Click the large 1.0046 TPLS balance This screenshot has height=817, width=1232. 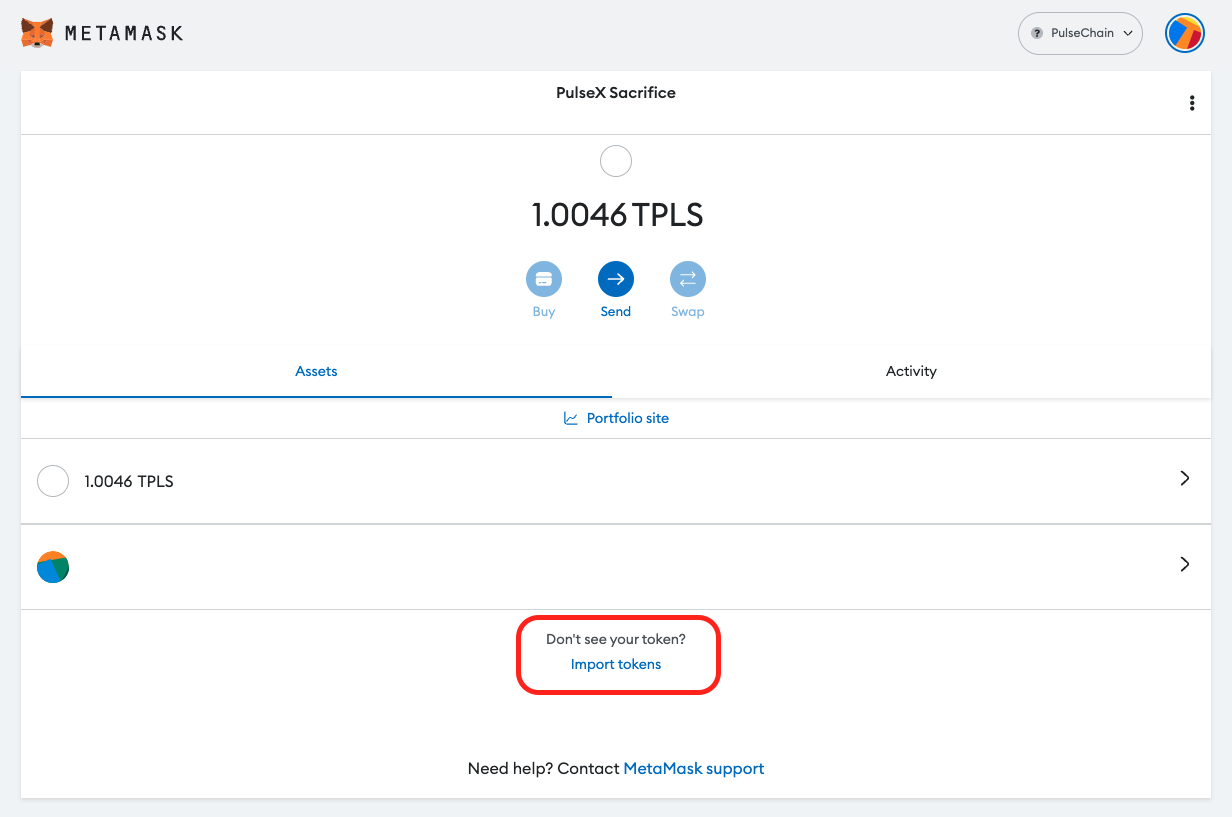point(617,215)
